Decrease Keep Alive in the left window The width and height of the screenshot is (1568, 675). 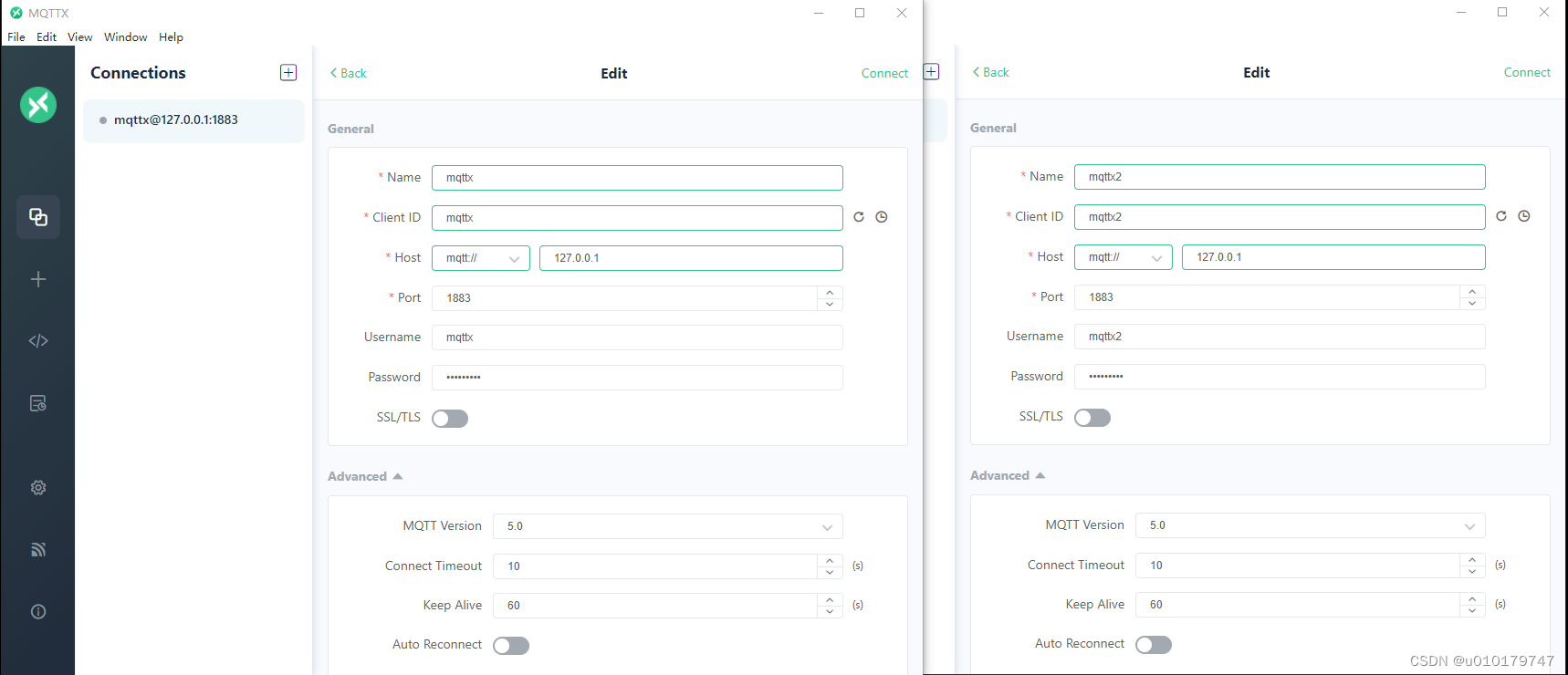[830, 611]
